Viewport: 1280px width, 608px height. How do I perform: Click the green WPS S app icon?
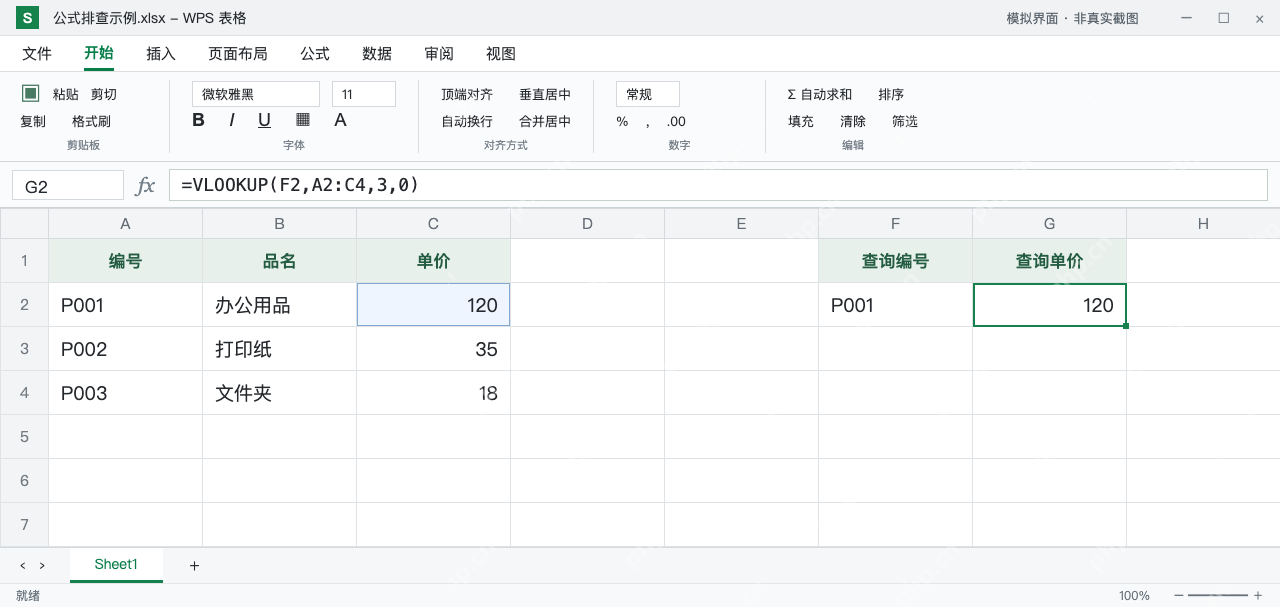[x=28, y=18]
